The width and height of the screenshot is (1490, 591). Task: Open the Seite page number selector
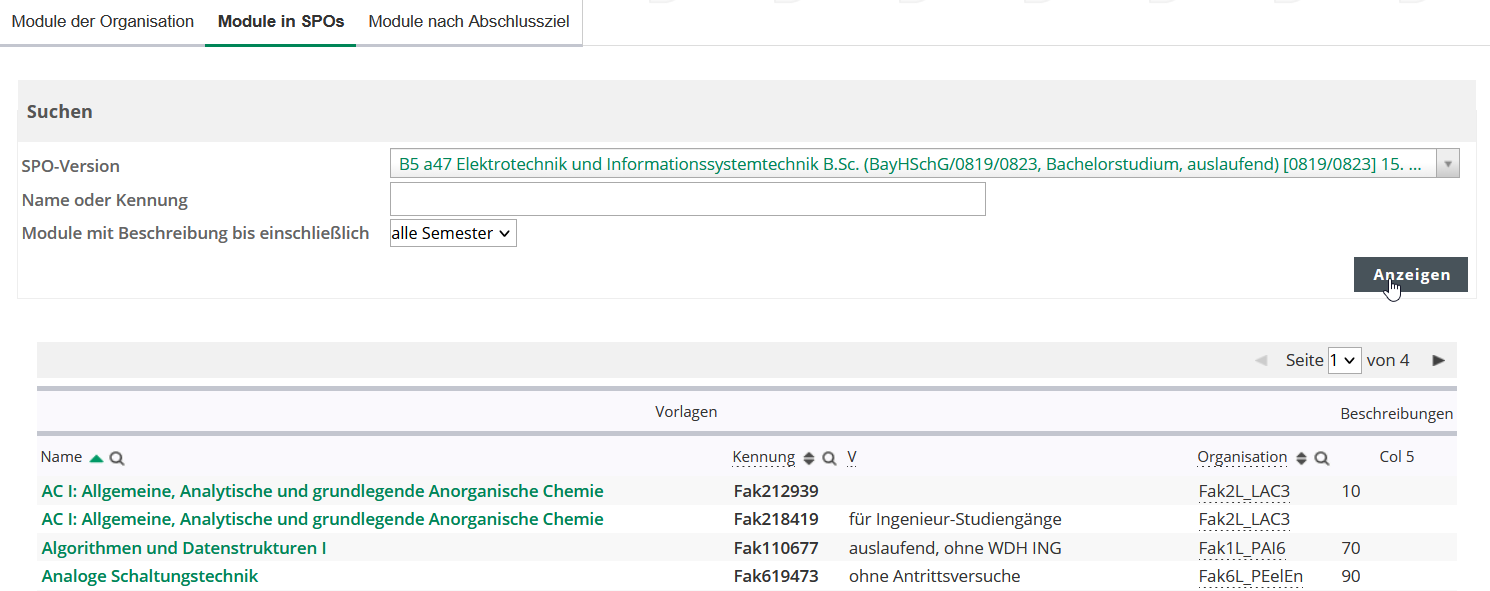tap(1344, 360)
